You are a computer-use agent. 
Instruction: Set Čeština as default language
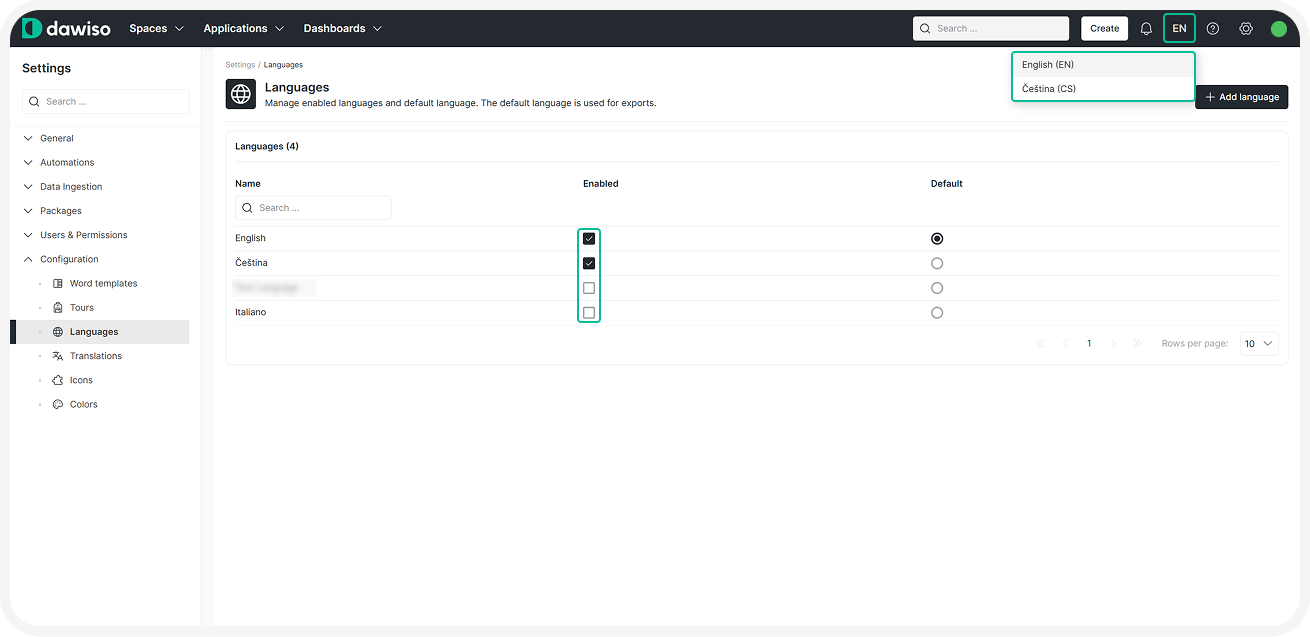(x=937, y=264)
